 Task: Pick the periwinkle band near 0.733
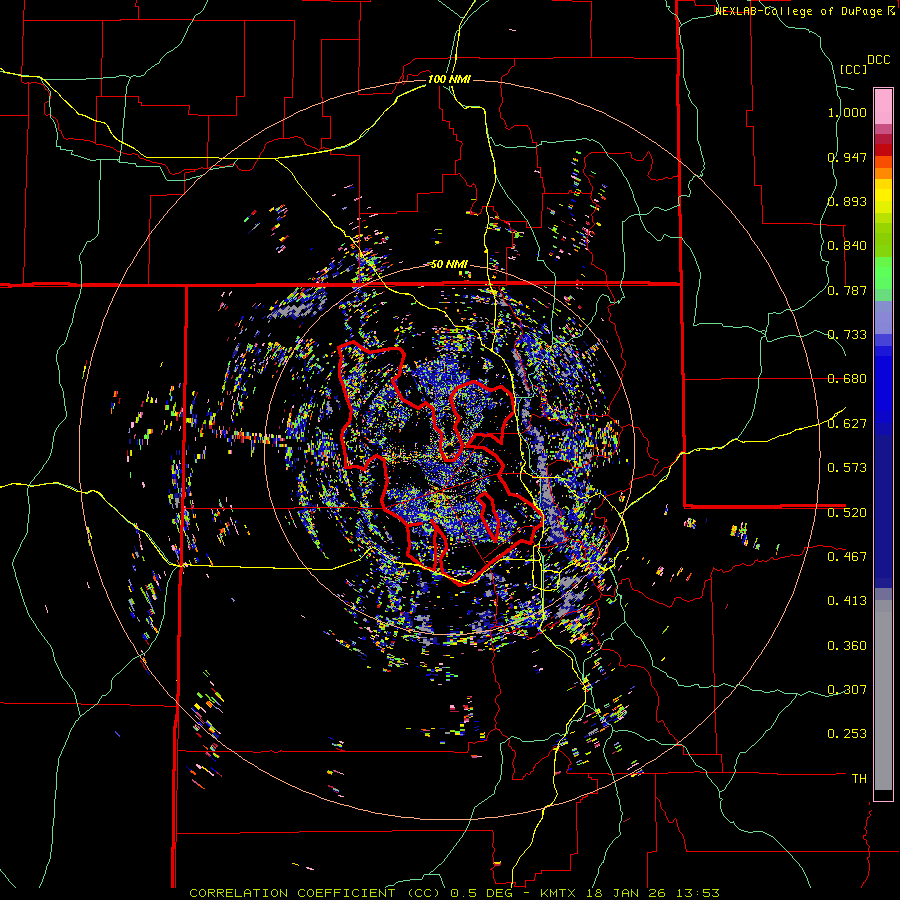(x=883, y=317)
